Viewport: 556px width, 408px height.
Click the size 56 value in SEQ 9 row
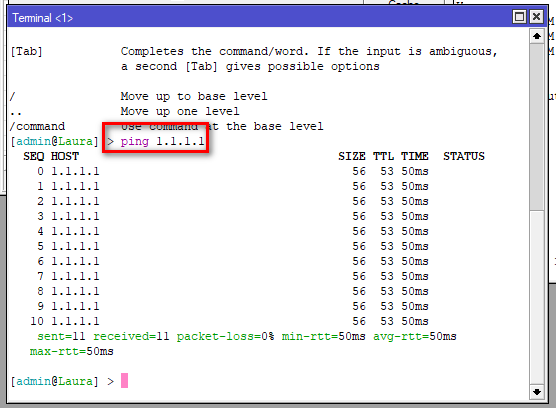tap(359, 306)
